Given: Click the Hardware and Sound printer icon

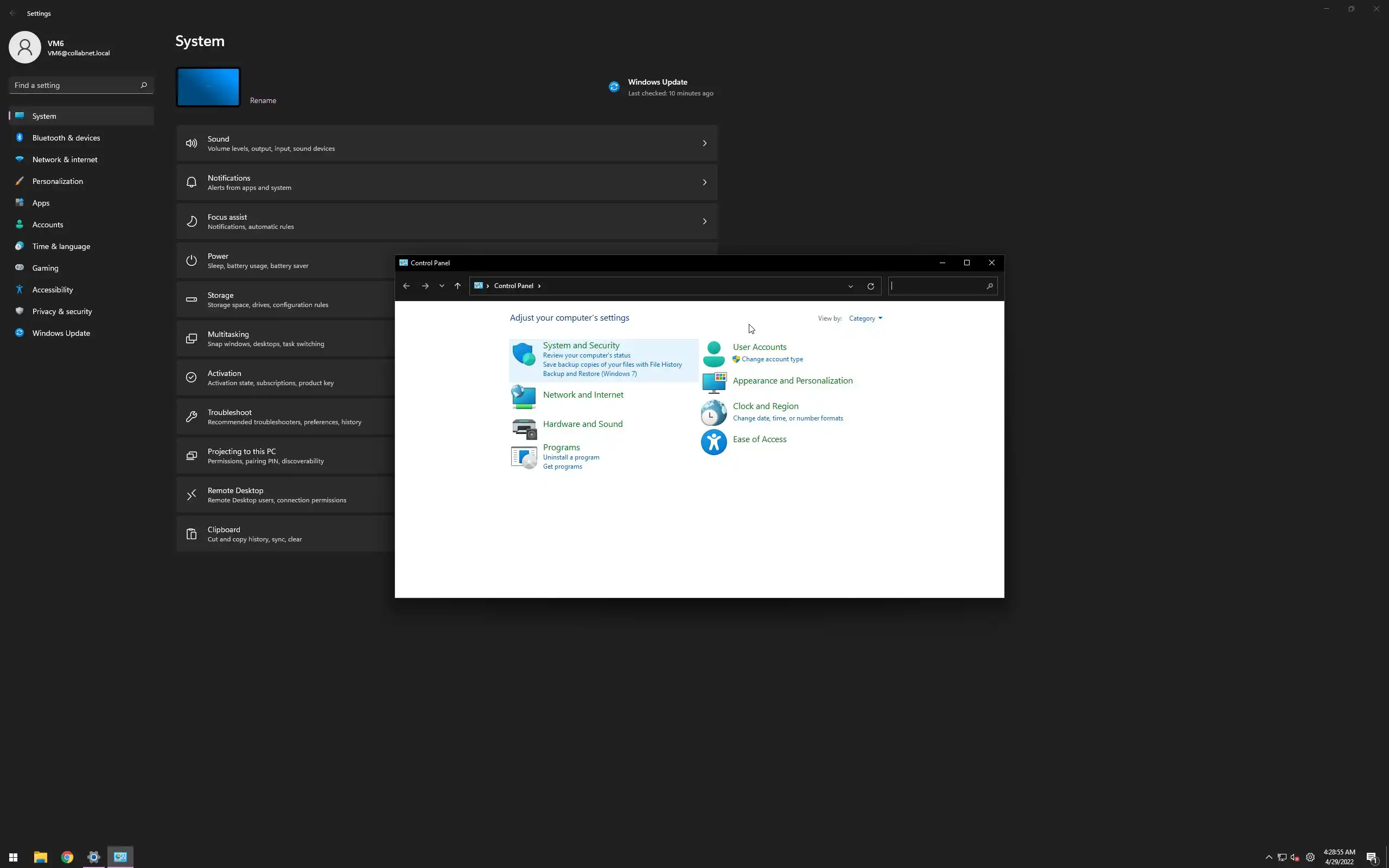Looking at the screenshot, I should coord(524,428).
